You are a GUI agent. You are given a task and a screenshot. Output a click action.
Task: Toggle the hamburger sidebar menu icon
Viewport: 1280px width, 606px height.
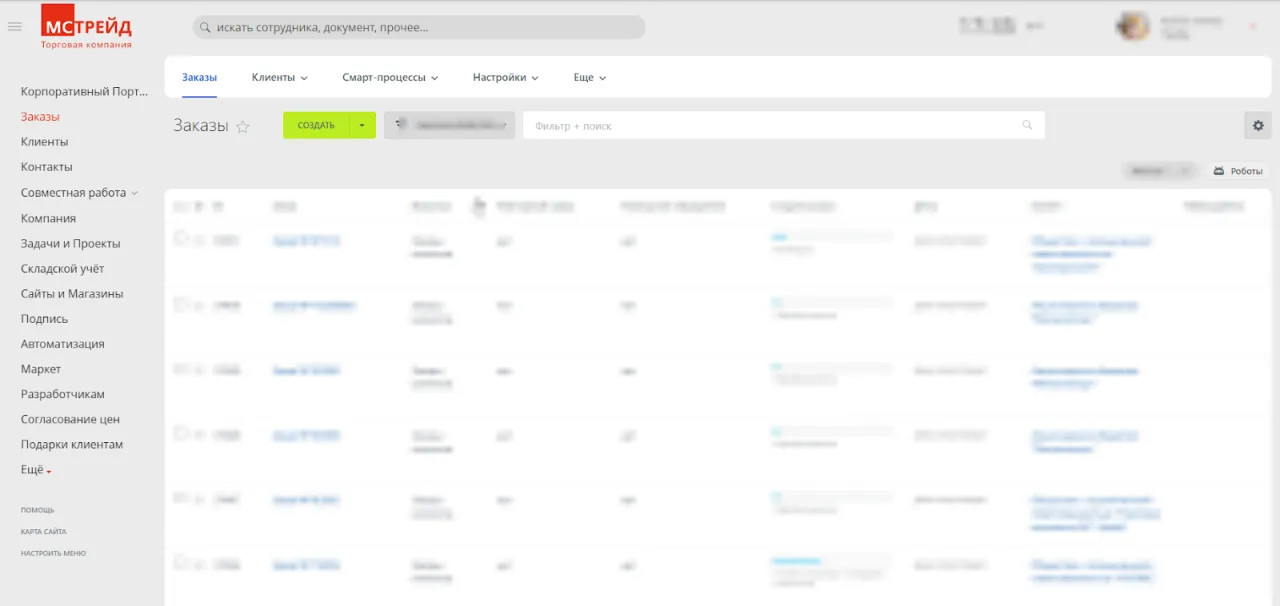tap(15, 27)
